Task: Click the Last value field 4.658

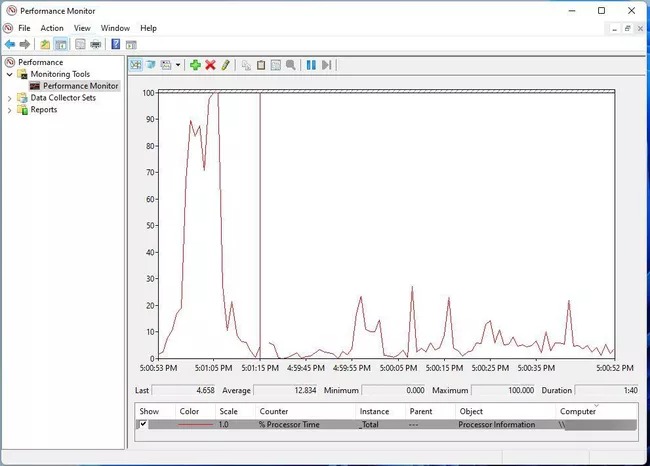Action: (184, 390)
